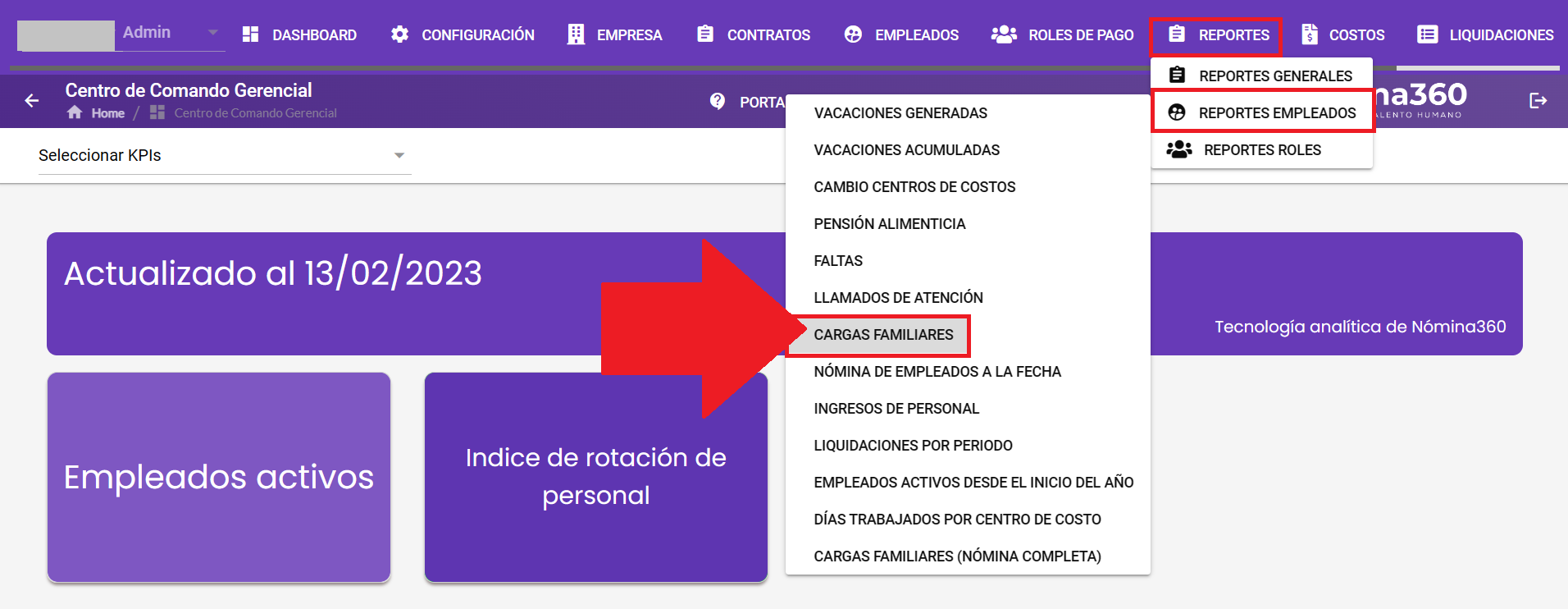This screenshot has width=1568, height=609.
Task: Click the Reportes Generales clipboard icon
Action: click(1177, 75)
